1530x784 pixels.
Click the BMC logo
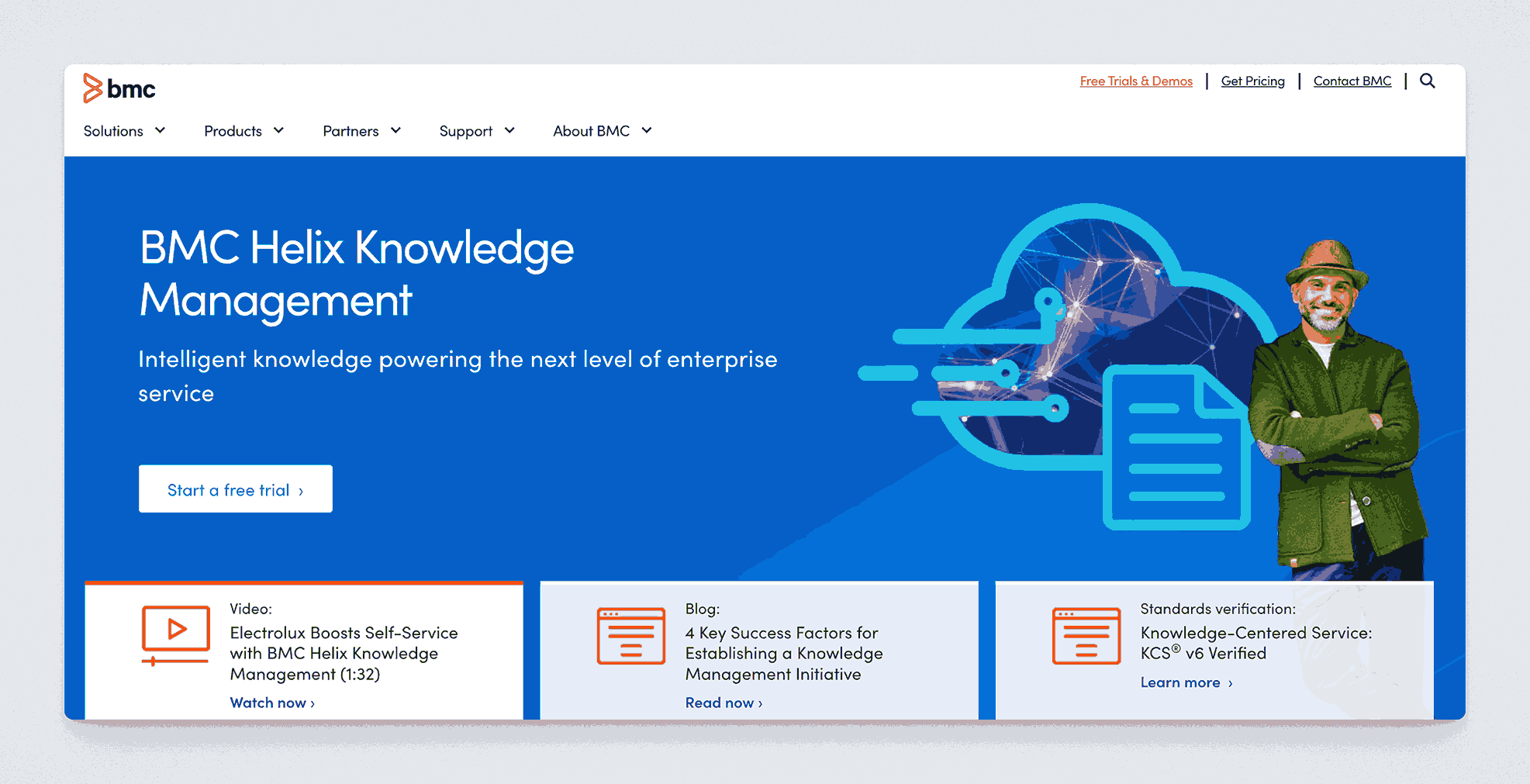119,88
